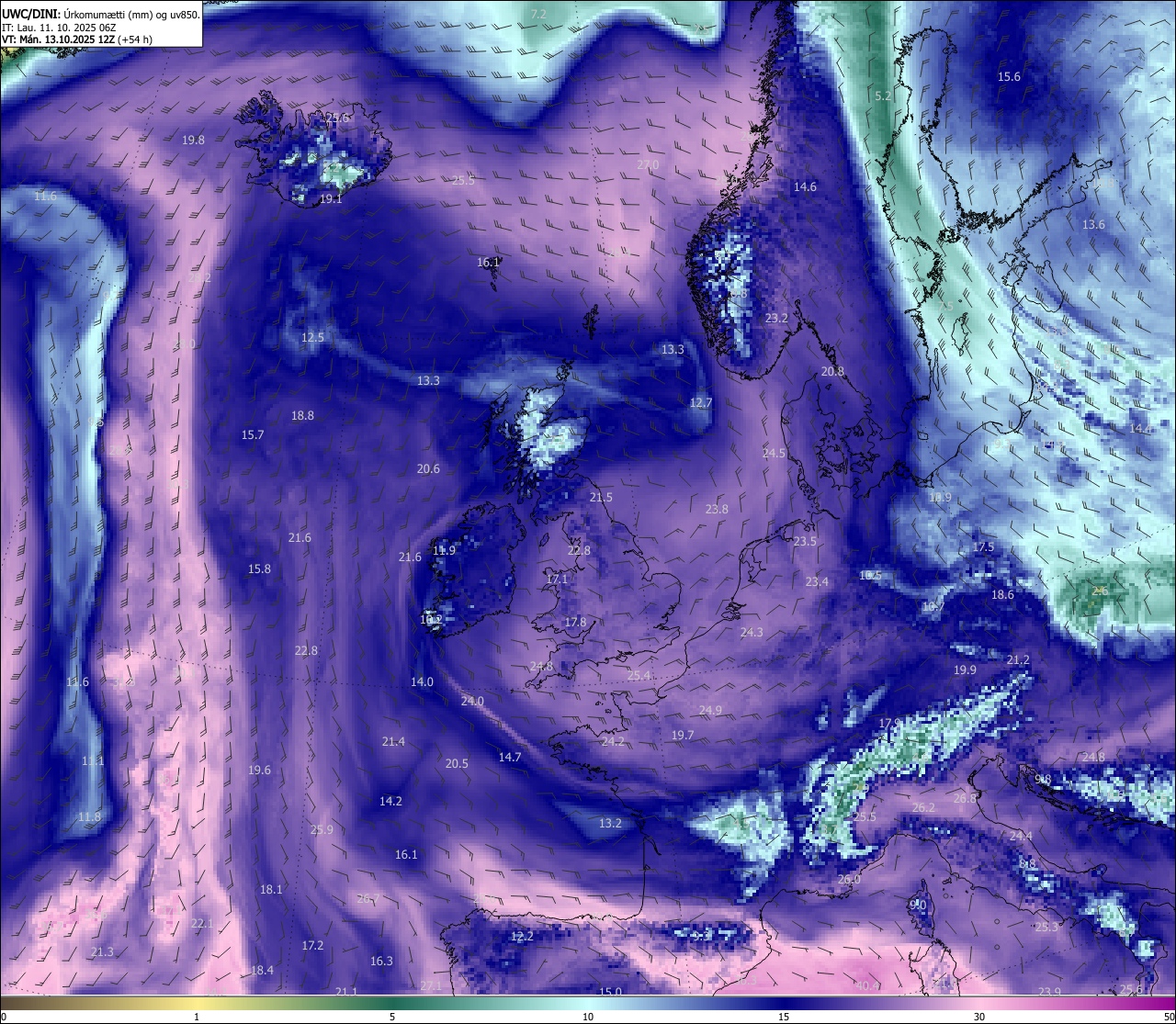Click the 23.8 value label

(717, 509)
